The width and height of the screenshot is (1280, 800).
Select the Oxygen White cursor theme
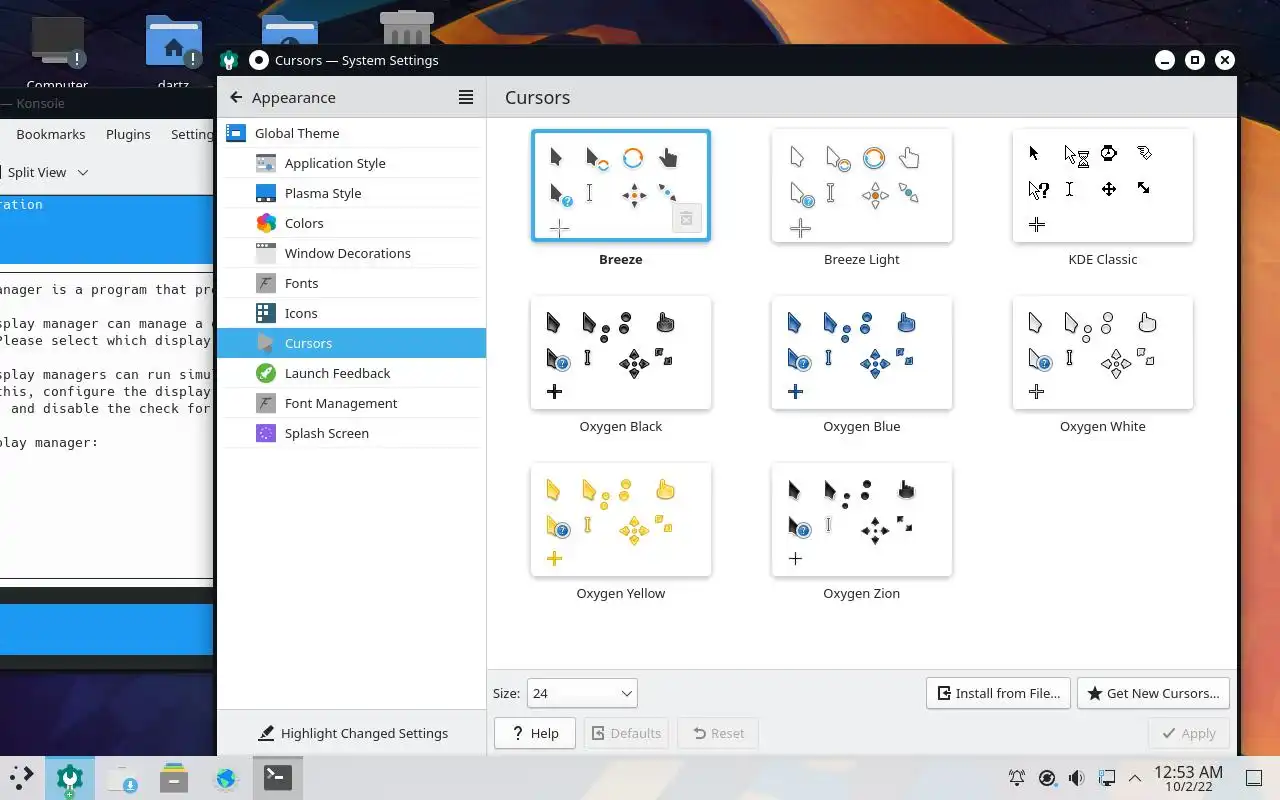point(1103,353)
